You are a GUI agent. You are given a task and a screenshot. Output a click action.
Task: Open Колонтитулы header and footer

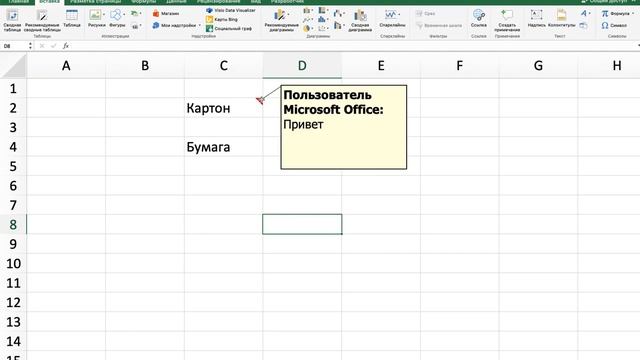pyautogui.click(x=561, y=19)
